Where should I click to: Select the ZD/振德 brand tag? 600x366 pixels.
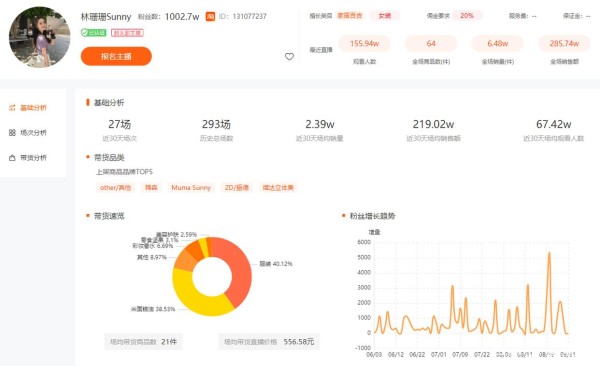[236, 188]
